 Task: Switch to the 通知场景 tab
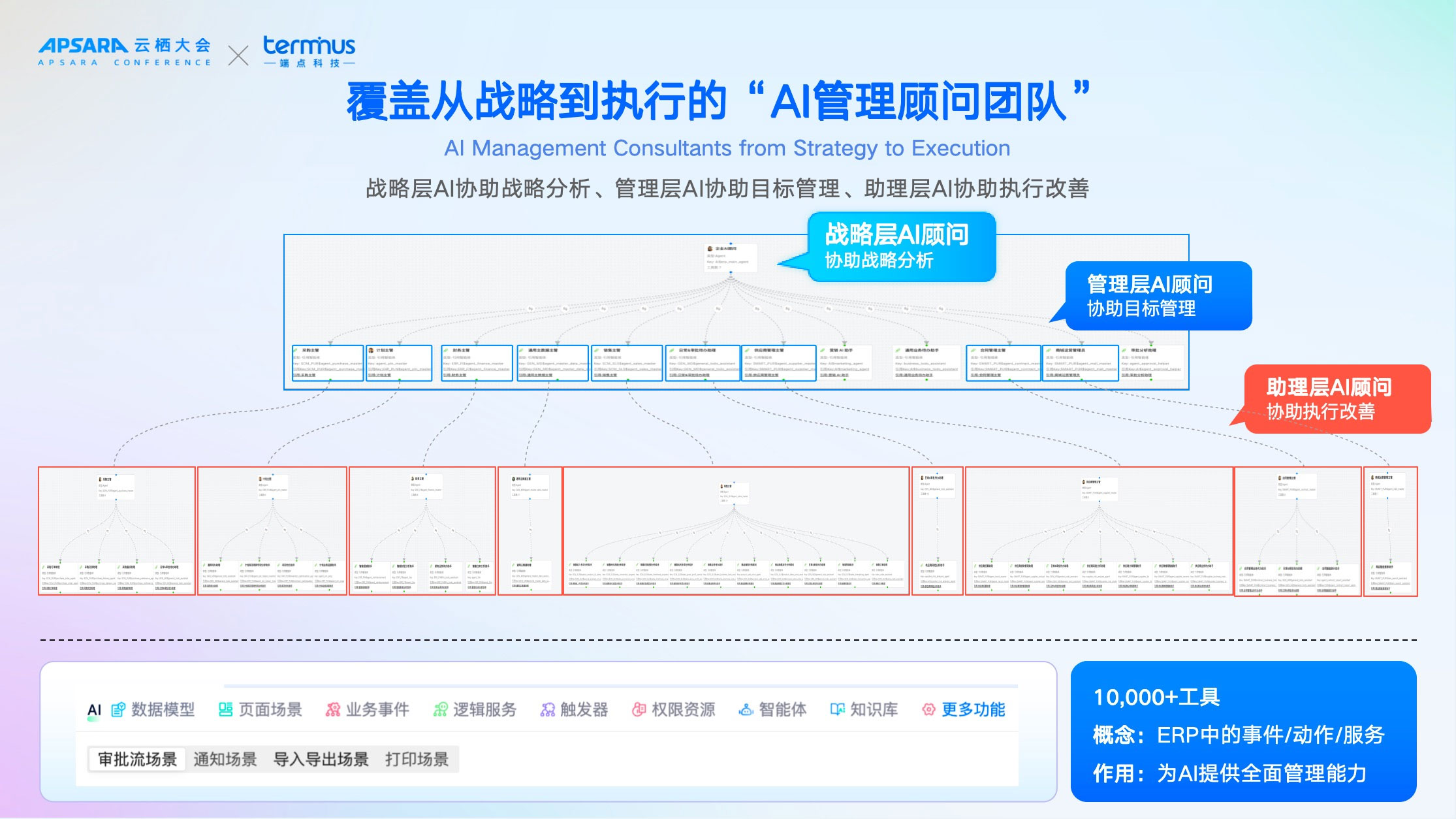coord(225,760)
